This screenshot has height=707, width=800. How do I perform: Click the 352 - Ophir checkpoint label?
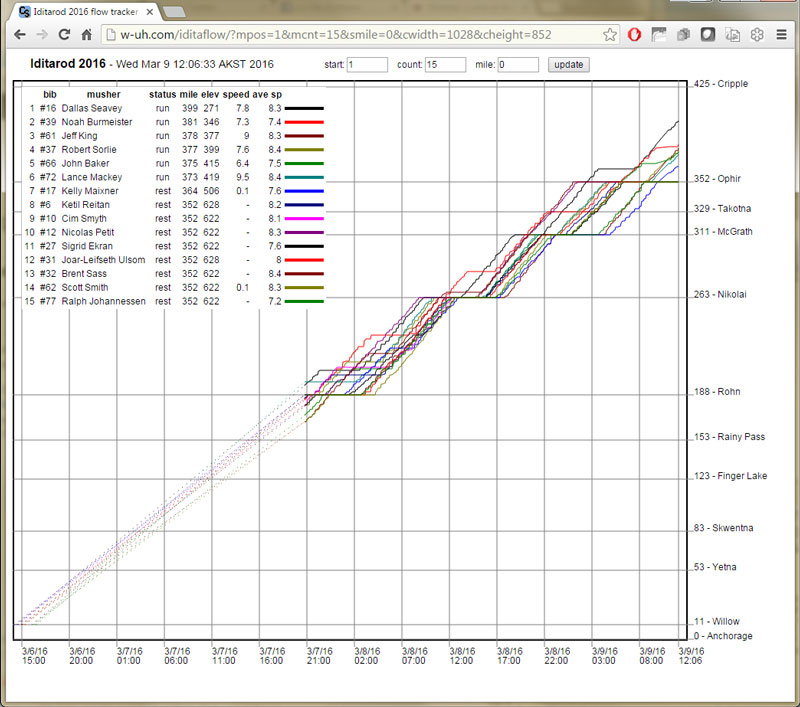click(717, 179)
